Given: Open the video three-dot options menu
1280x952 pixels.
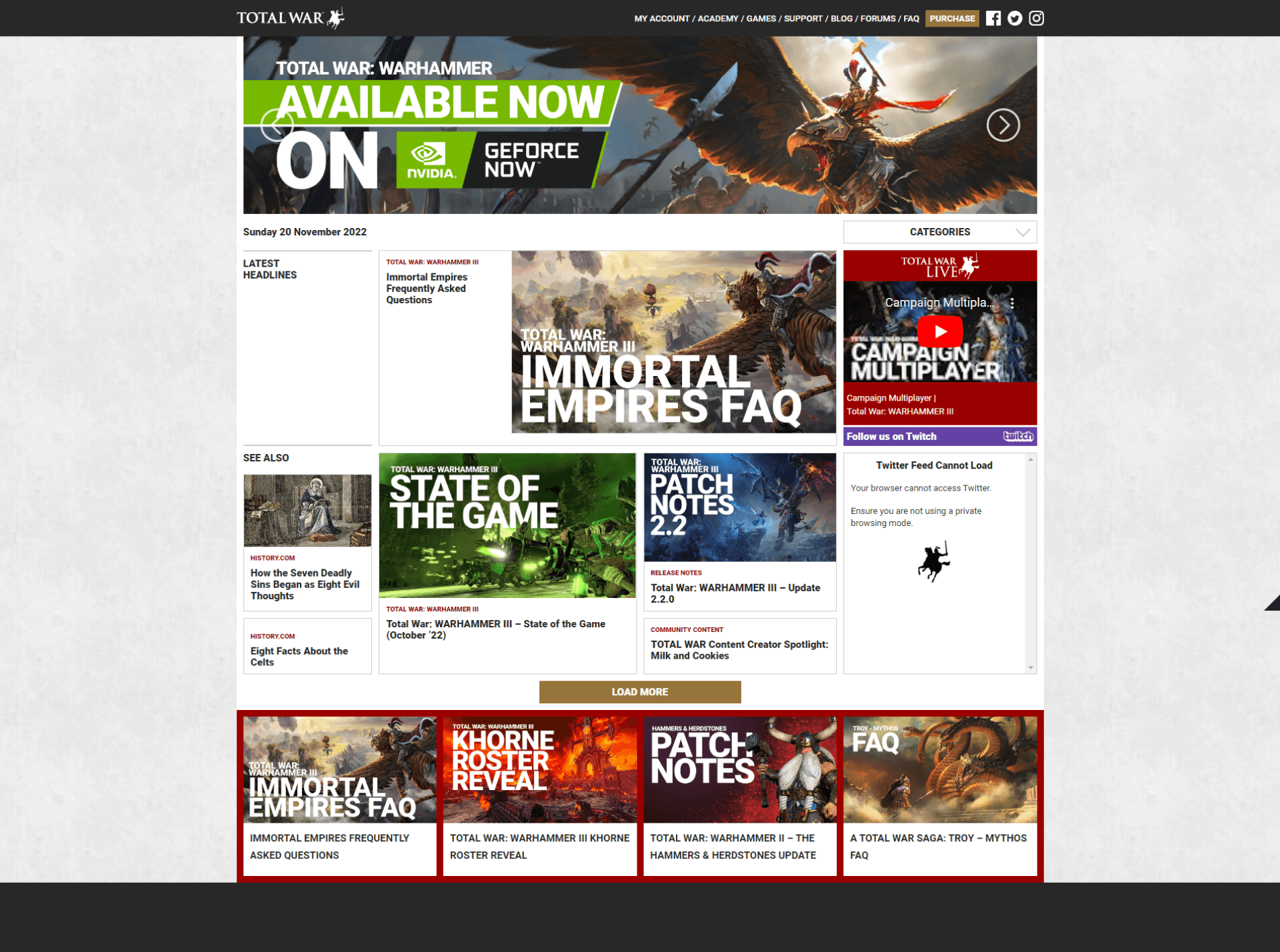Looking at the screenshot, I should 1012,303.
